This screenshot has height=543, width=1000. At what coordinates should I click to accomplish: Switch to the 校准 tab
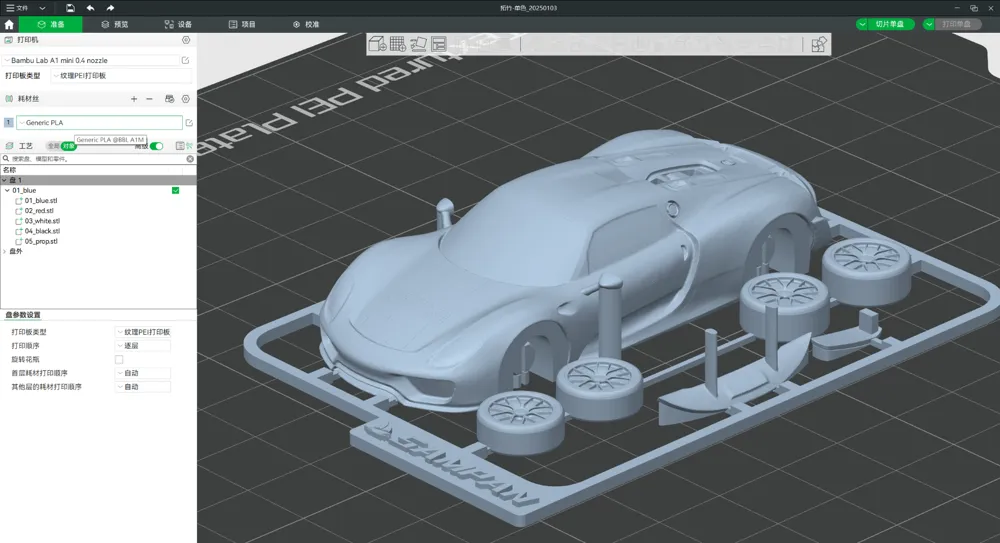pyautogui.click(x=306, y=24)
